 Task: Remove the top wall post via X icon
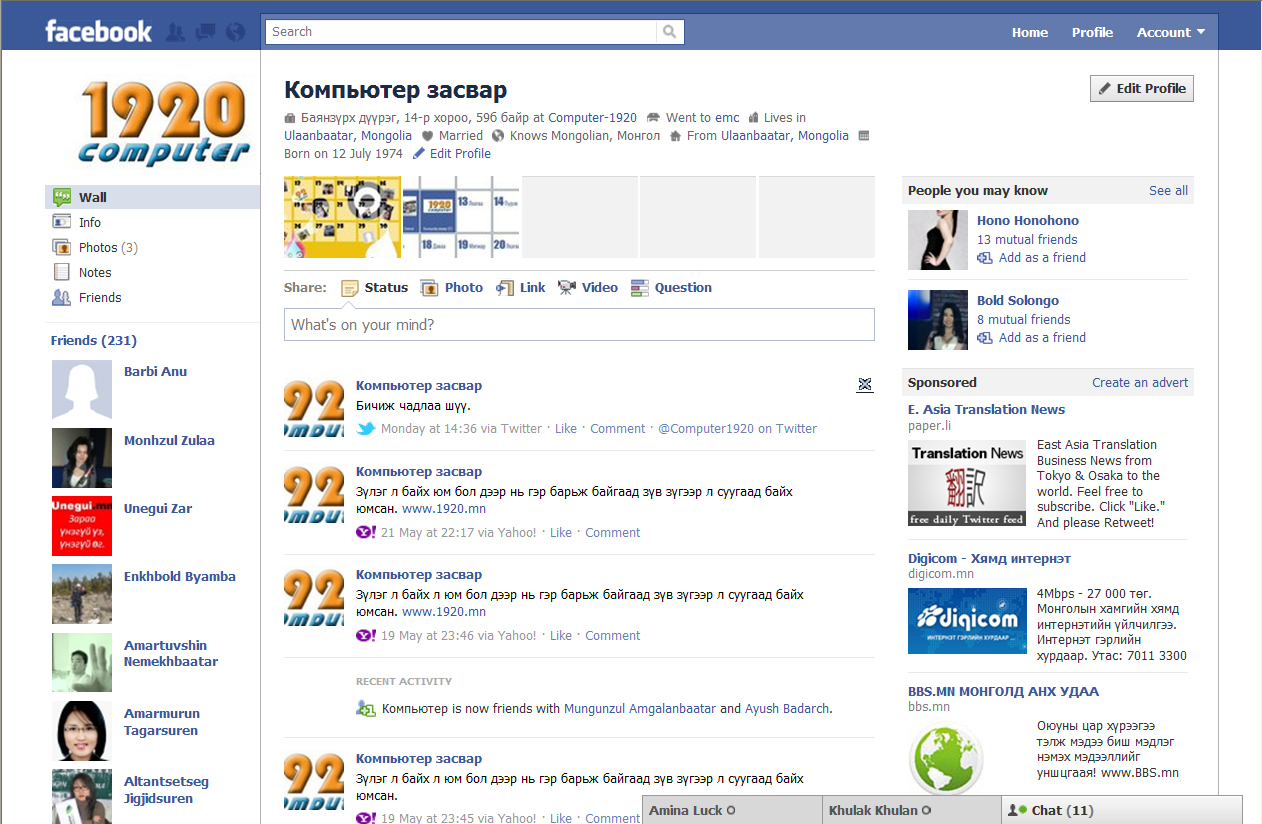point(865,385)
